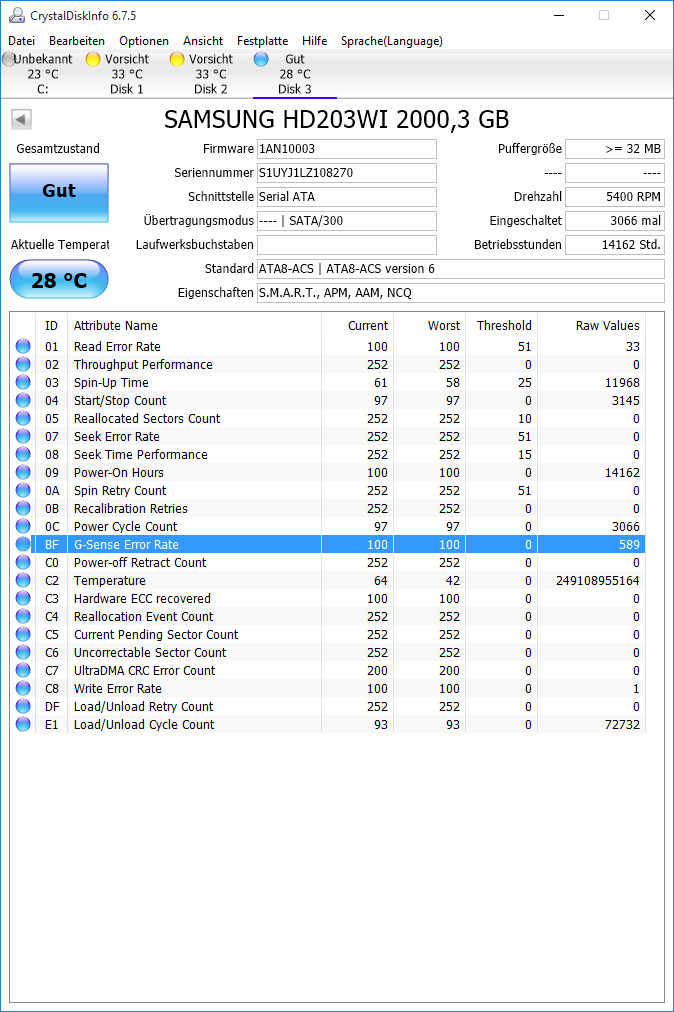Click the status orb of Power-off Retract Count row
The width and height of the screenshot is (674, 1012).
click(x=23, y=563)
